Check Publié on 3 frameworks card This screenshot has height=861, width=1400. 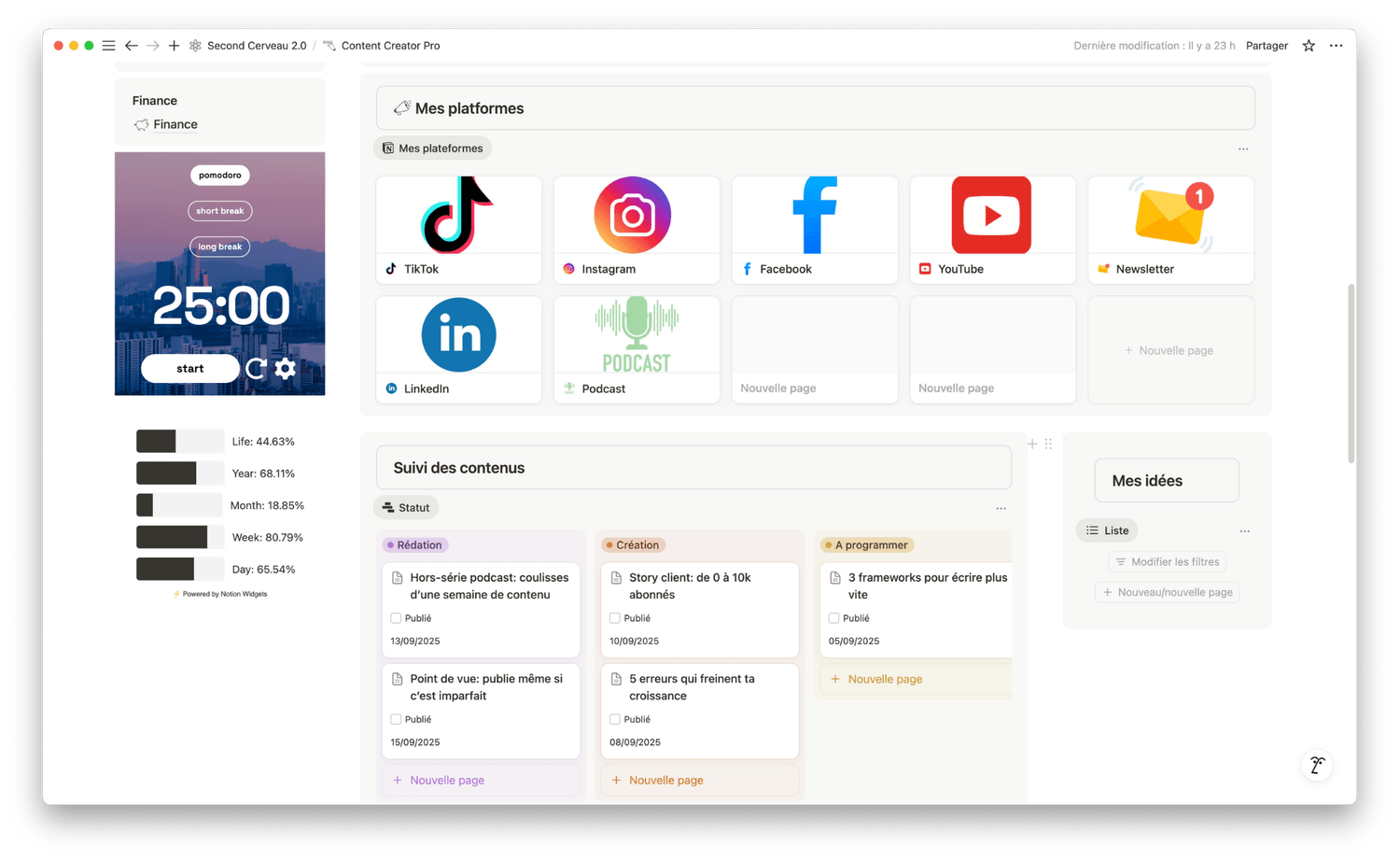tap(833, 618)
